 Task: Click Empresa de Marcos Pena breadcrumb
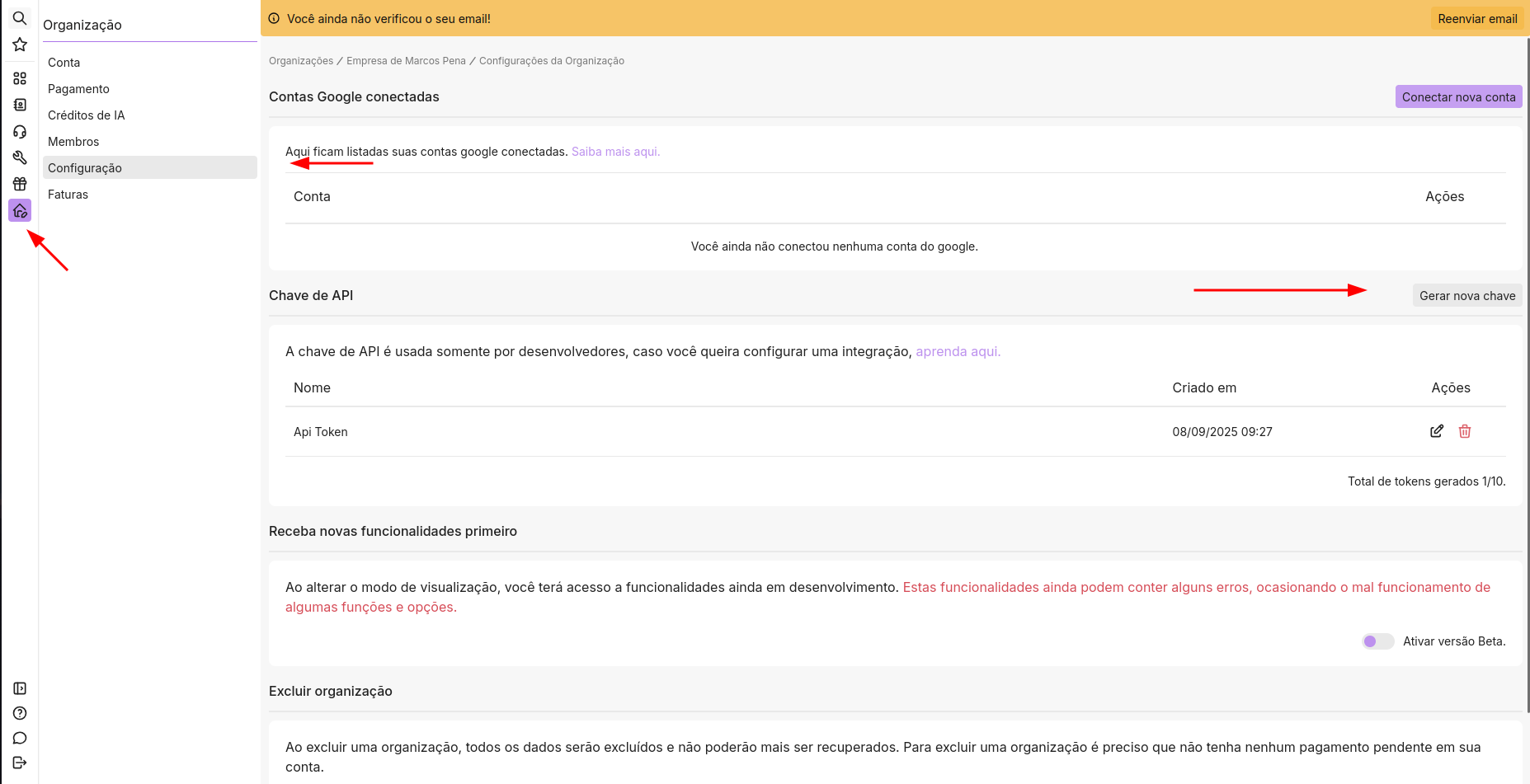point(406,61)
